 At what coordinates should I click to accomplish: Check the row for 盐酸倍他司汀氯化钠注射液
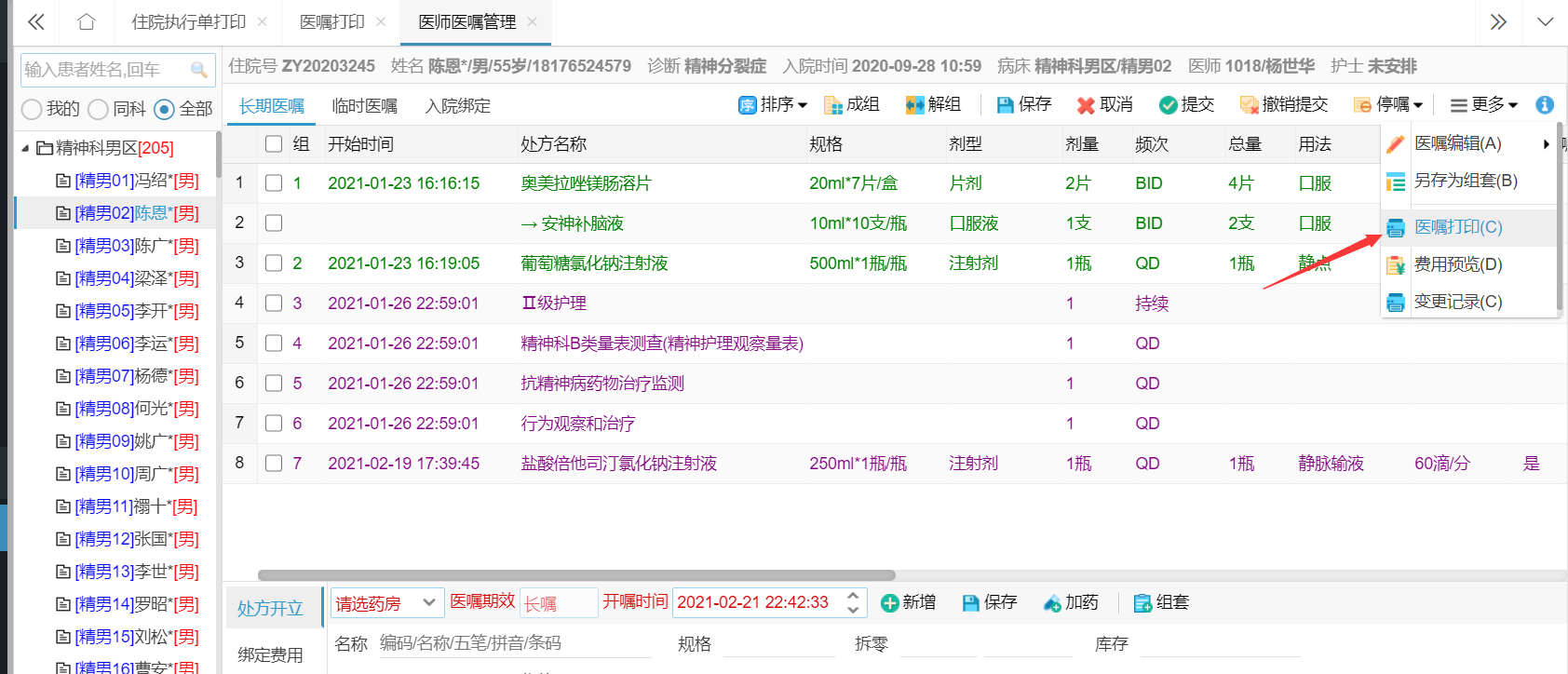274,464
